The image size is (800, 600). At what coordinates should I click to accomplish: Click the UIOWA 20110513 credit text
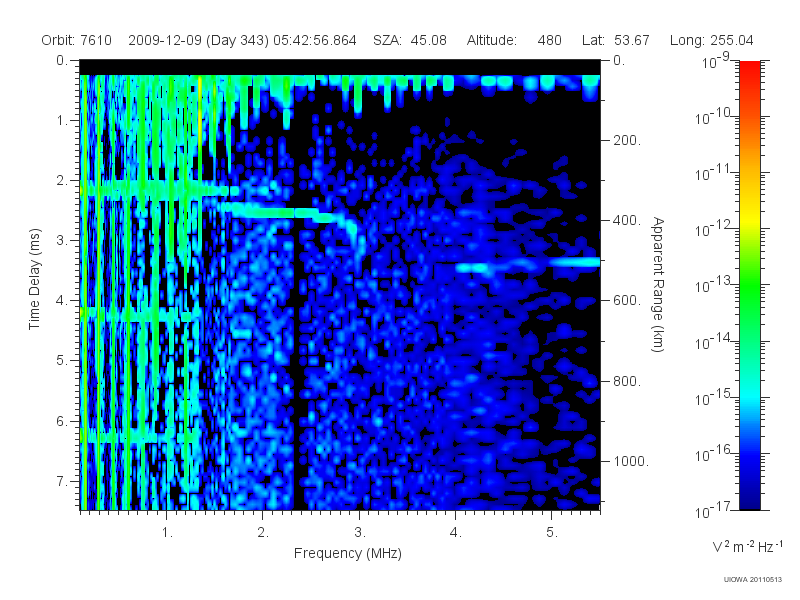point(753,580)
